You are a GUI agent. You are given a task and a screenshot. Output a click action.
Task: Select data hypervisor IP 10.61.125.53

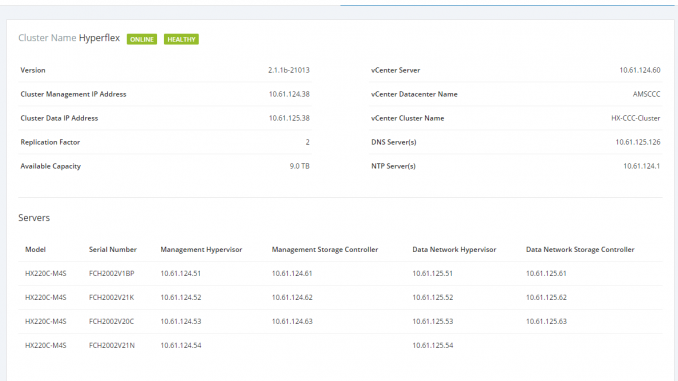pos(432,321)
